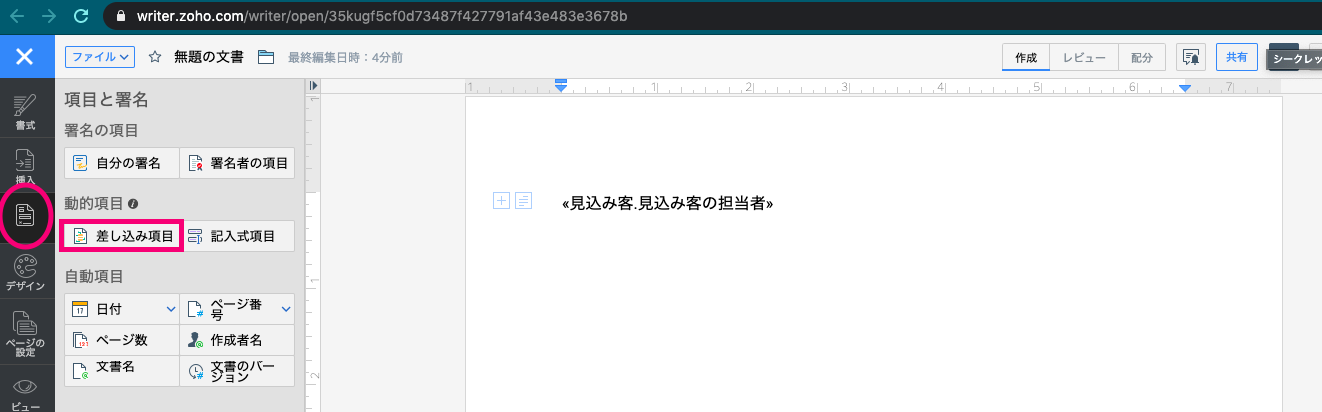Expand the ページ番号 dropdown arrow

287,309
